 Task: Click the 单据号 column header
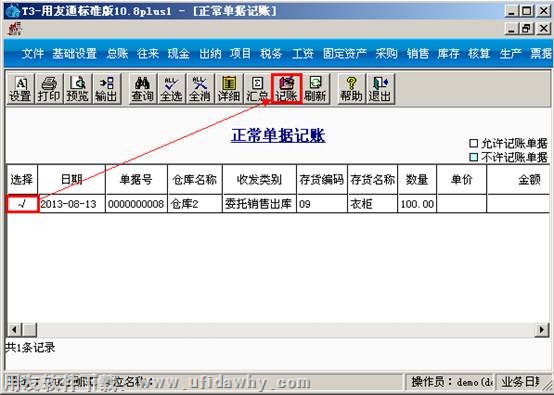click(136, 179)
